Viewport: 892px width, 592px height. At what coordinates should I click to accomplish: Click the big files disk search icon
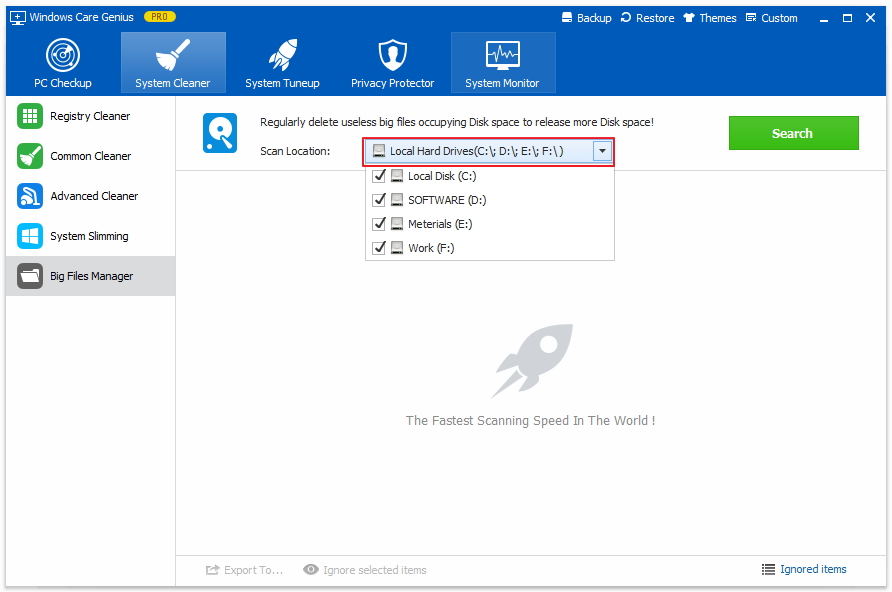click(x=220, y=133)
